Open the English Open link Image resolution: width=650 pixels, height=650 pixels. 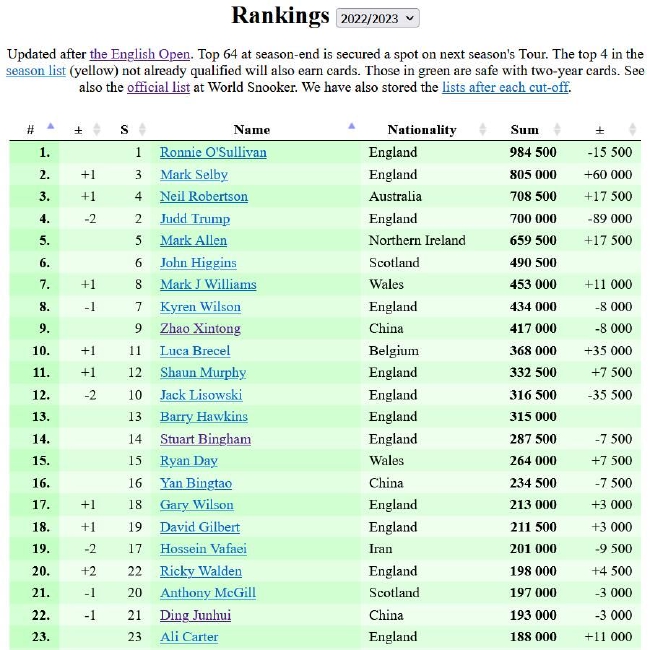[140, 54]
